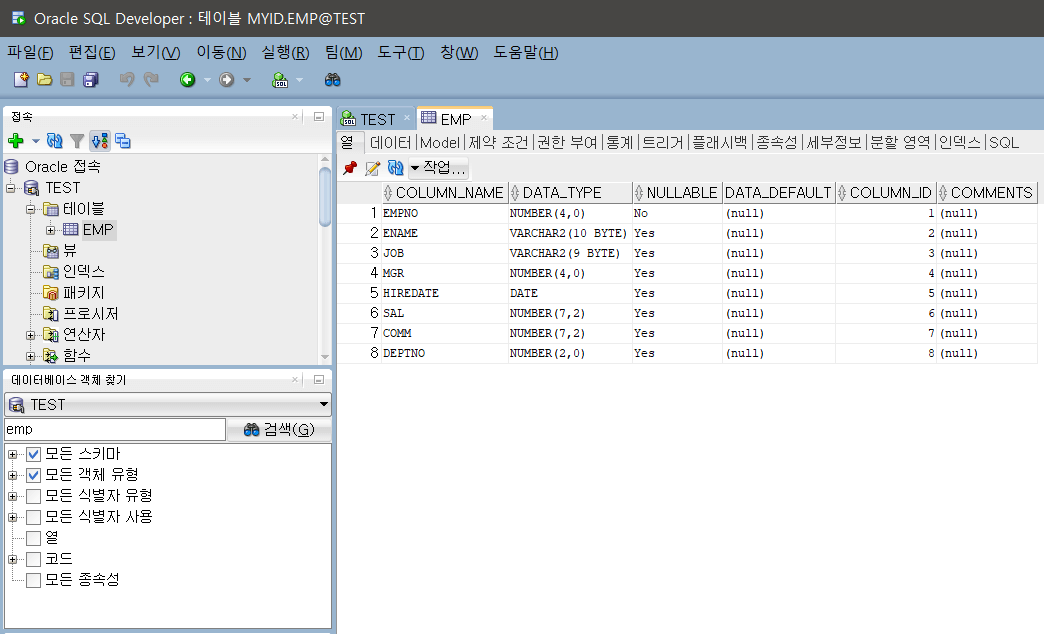Click the collapse-all icon in connections toolbar
The height and width of the screenshot is (634, 1044).
[x=123, y=141]
